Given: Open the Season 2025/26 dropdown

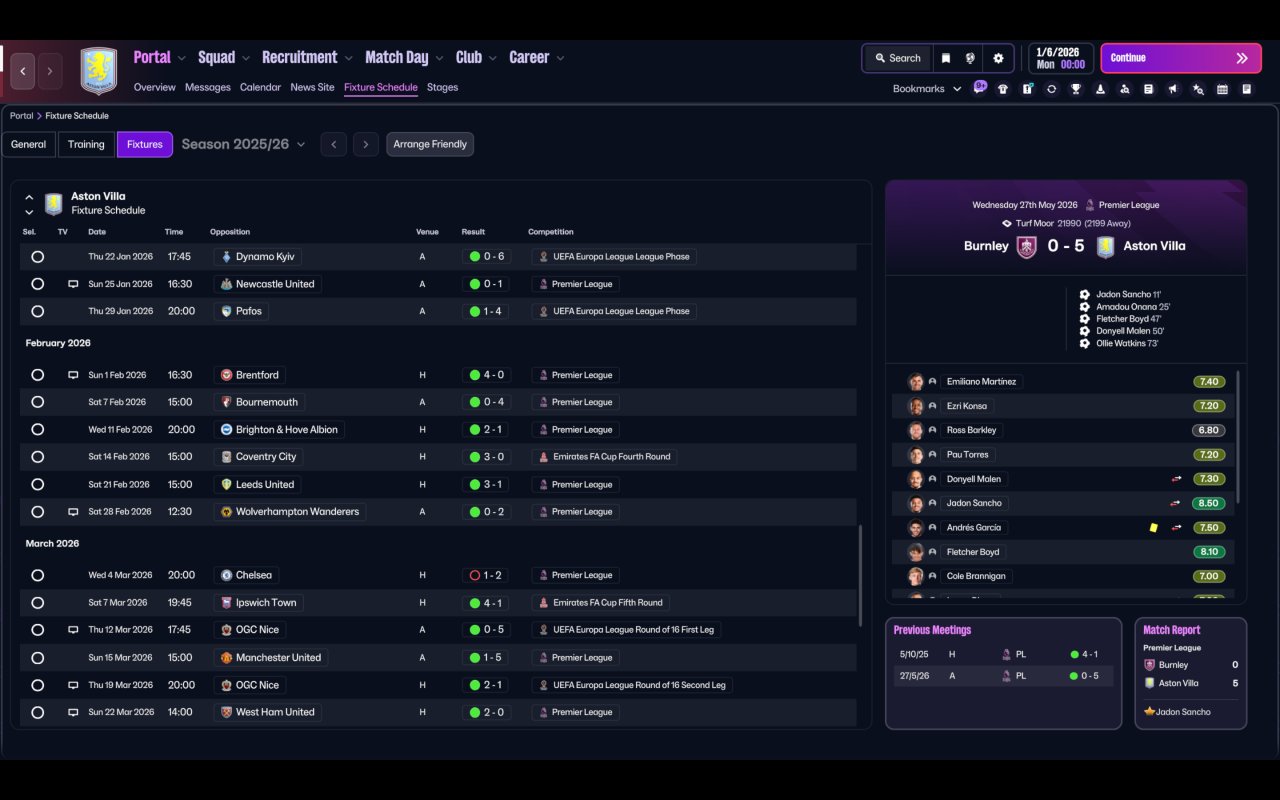Looking at the screenshot, I should 243,145.
